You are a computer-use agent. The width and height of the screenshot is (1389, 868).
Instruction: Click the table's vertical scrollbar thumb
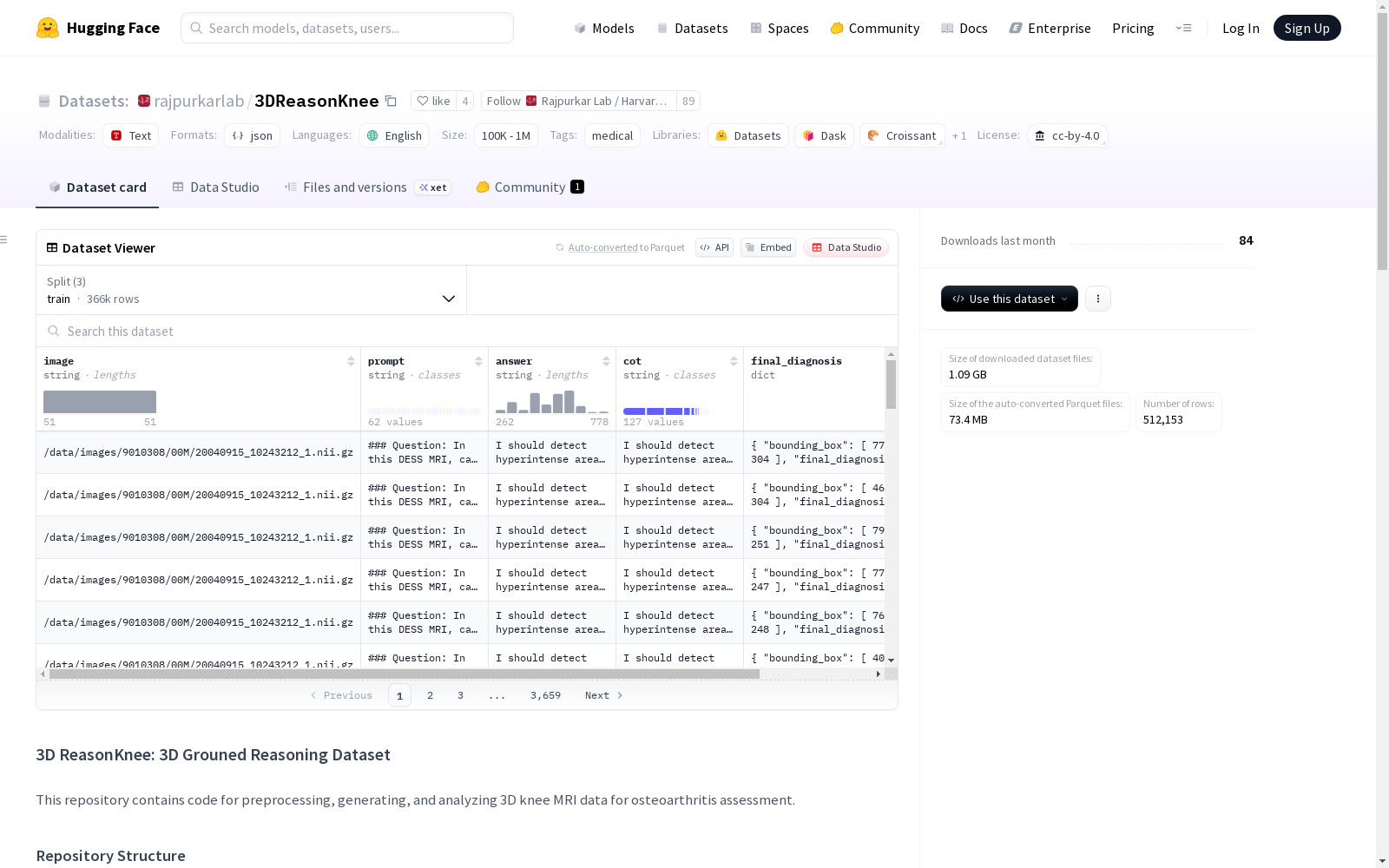891,385
